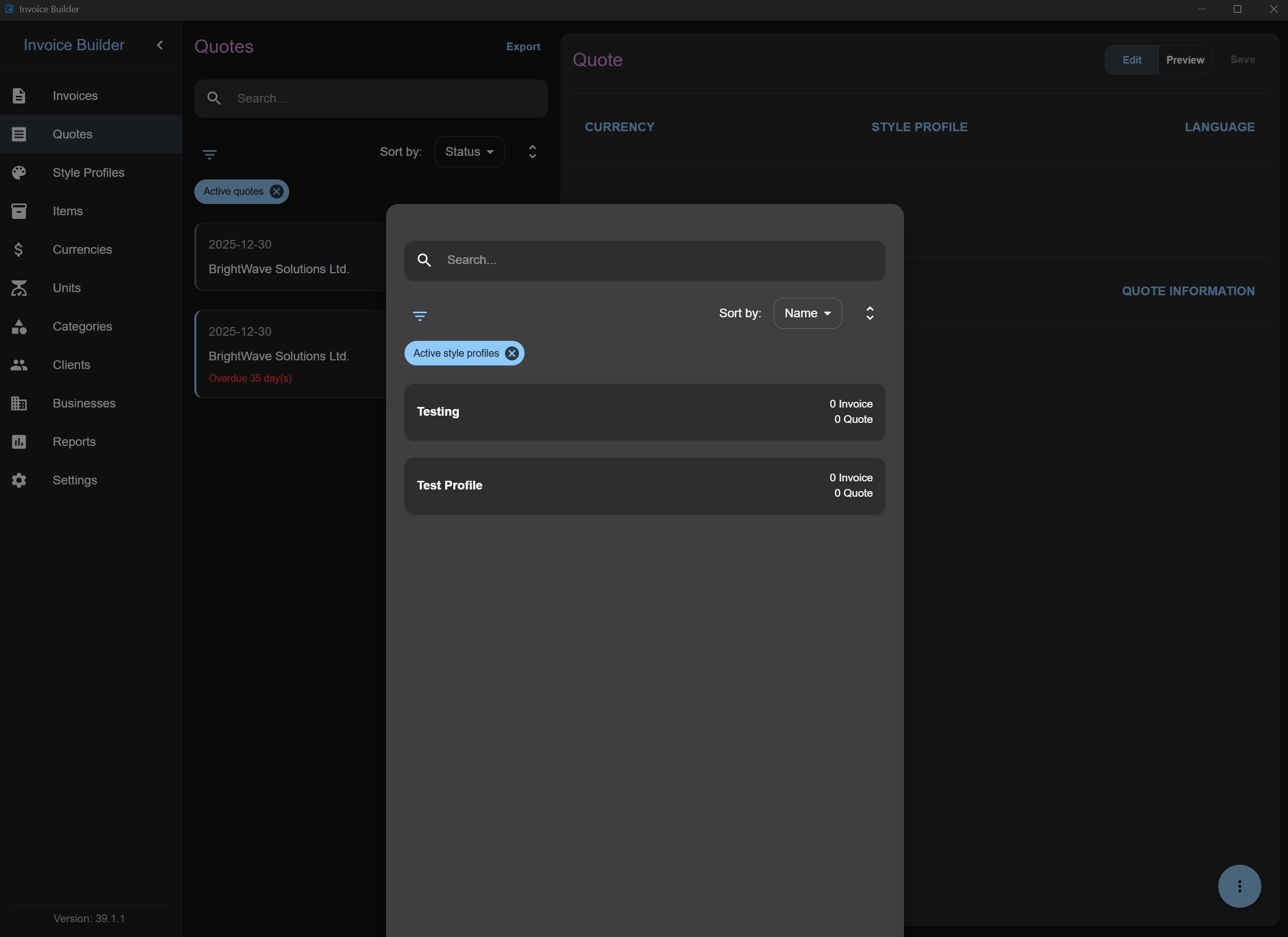
Task: Open the Settings gear icon
Action: [19, 480]
